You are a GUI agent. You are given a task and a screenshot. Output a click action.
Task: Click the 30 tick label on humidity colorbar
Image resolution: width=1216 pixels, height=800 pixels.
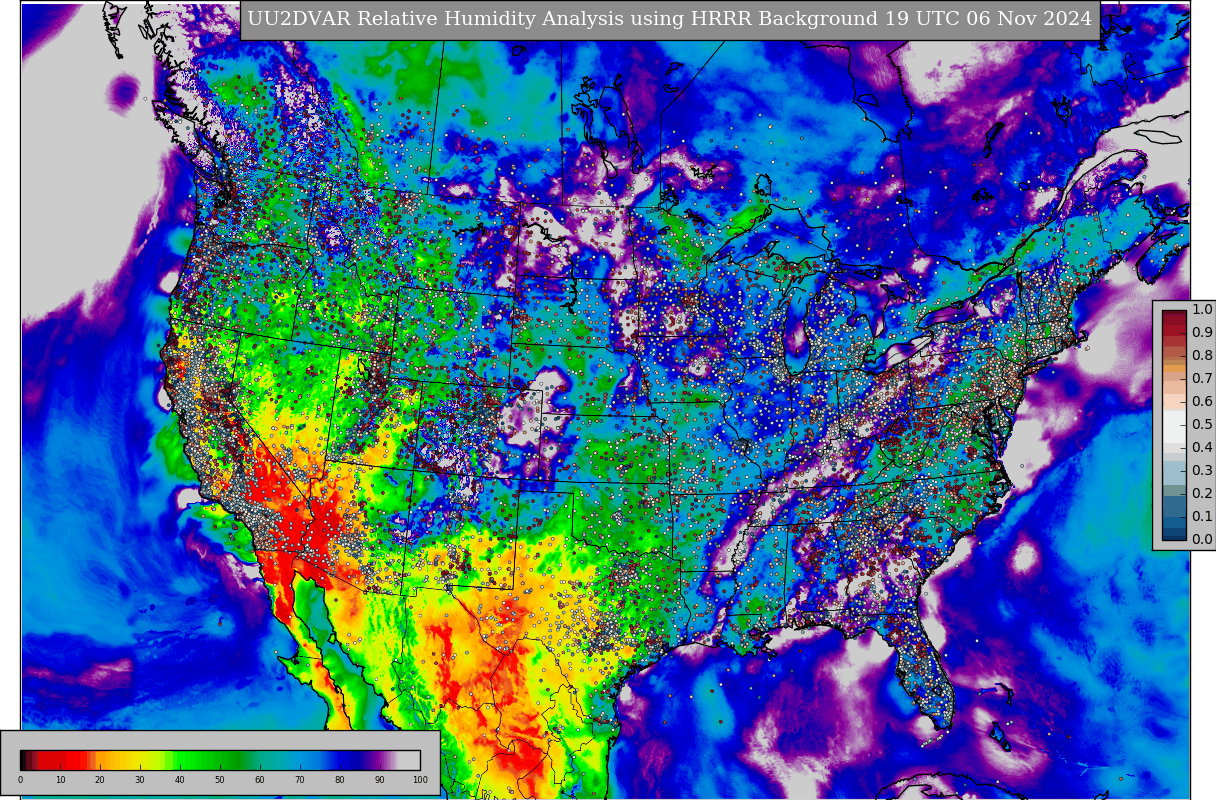[140, 780]
